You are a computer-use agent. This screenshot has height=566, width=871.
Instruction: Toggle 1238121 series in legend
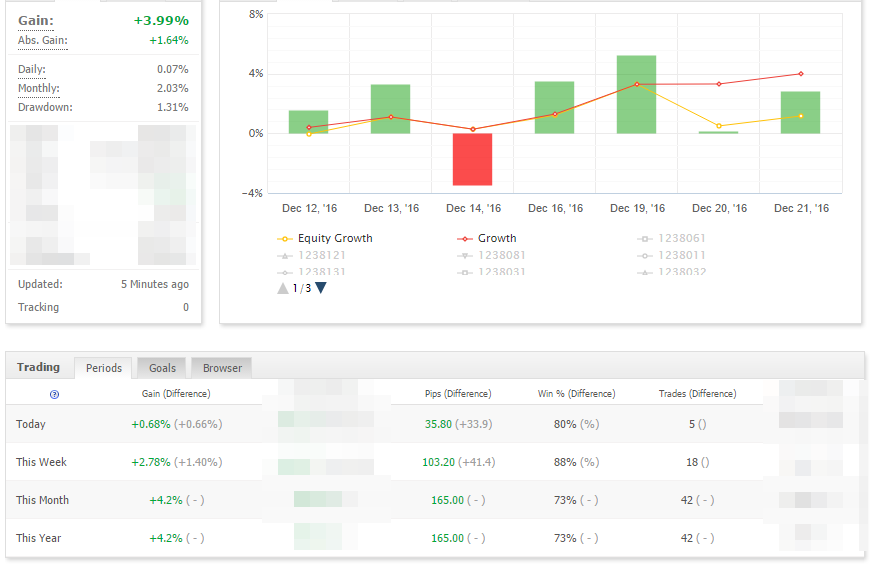311,256
